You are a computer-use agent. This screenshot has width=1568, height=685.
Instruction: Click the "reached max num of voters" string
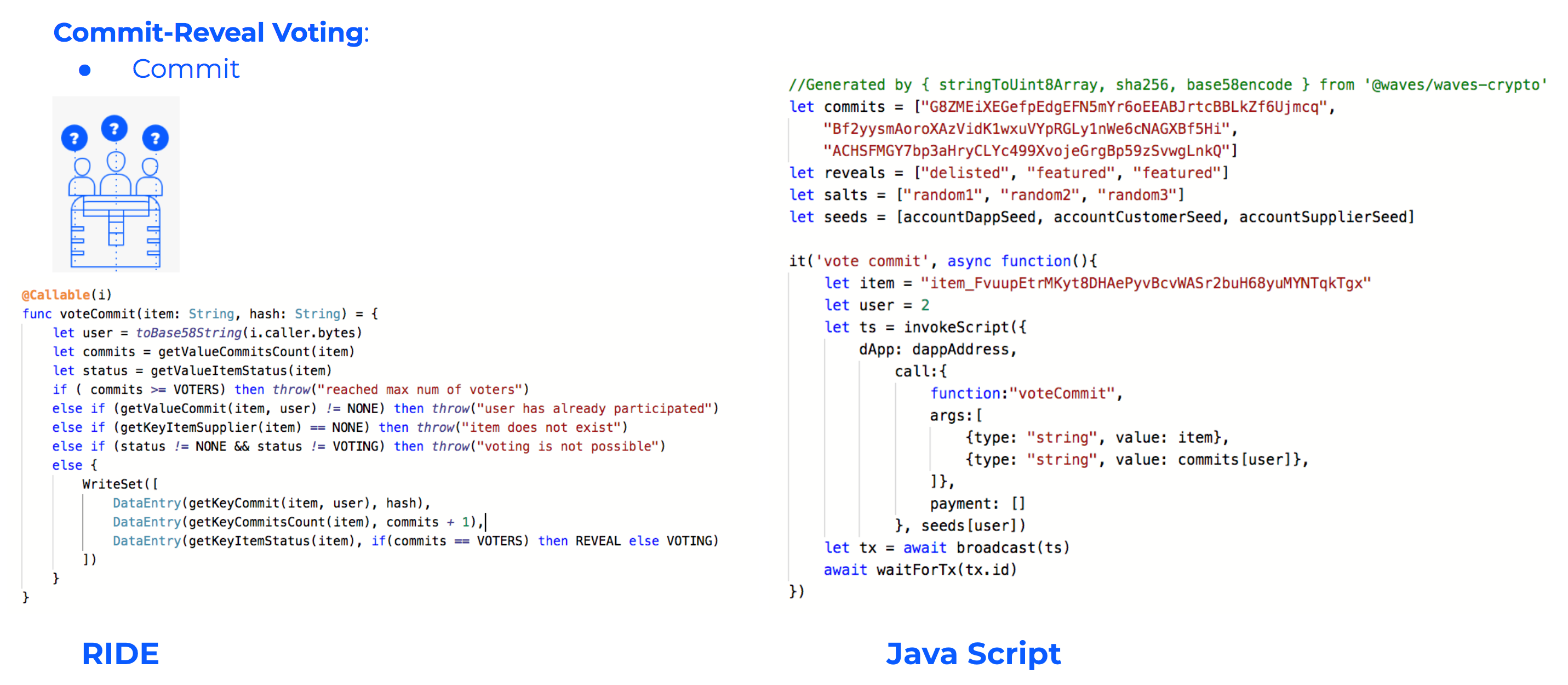tap(419, 389)
